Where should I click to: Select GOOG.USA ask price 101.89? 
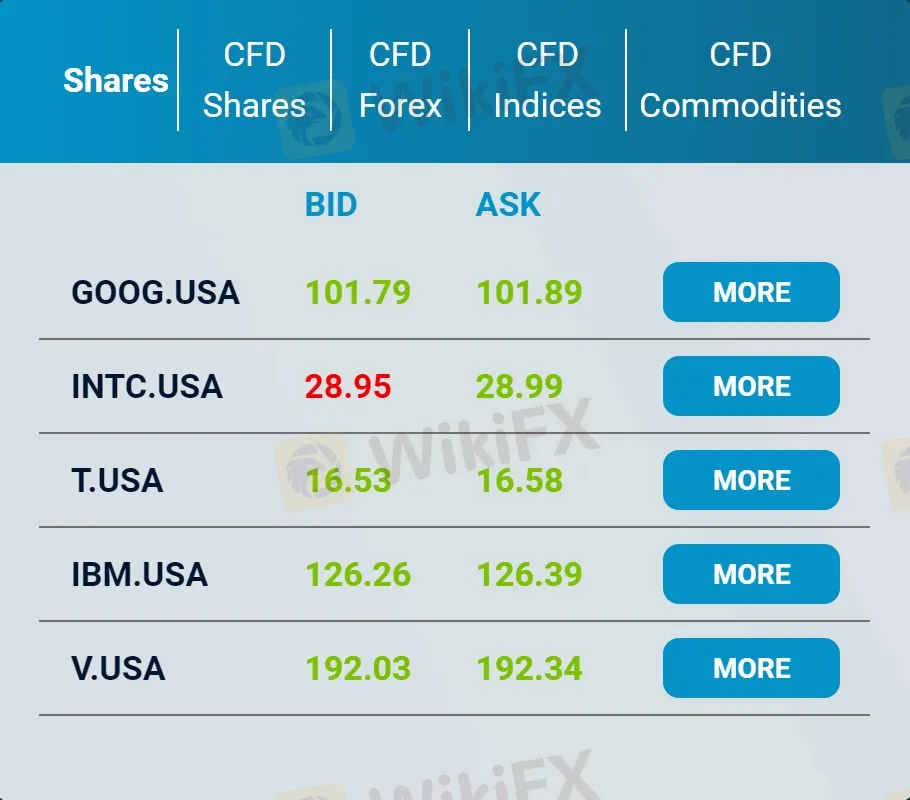click(529, 293)
